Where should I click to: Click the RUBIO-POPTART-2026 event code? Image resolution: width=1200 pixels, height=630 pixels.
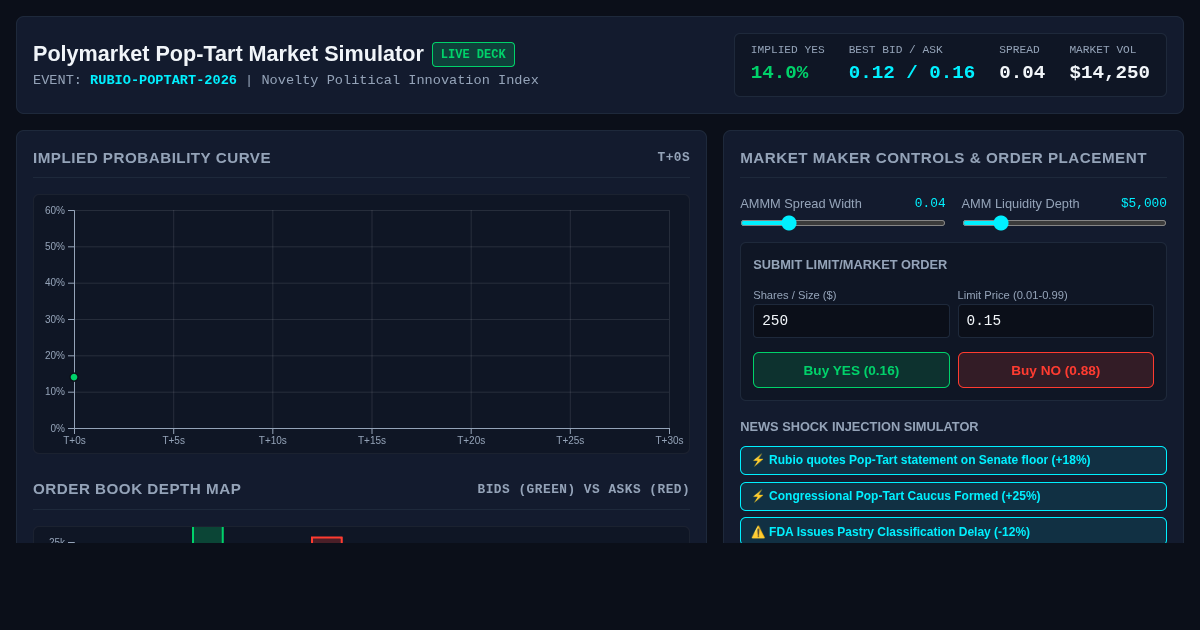tap(163, 80)
